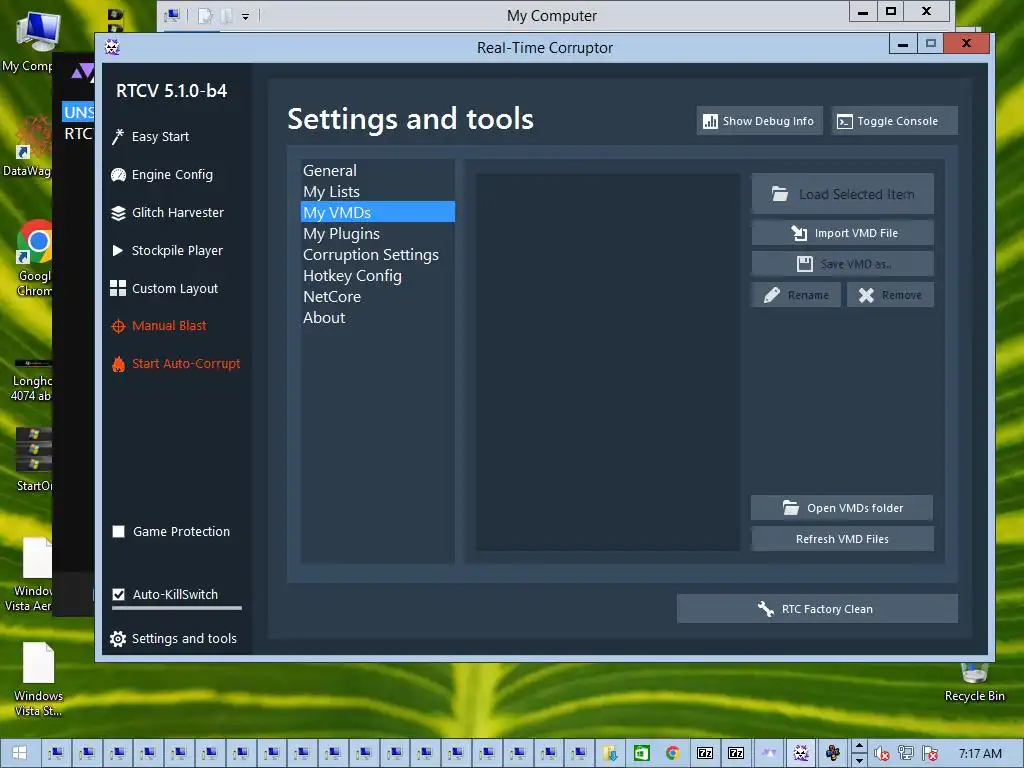Image resolution: width=1024 pixels, height=768 pixels.
Task: Click Refresh VMD Files button
Action: pos(842,539)
